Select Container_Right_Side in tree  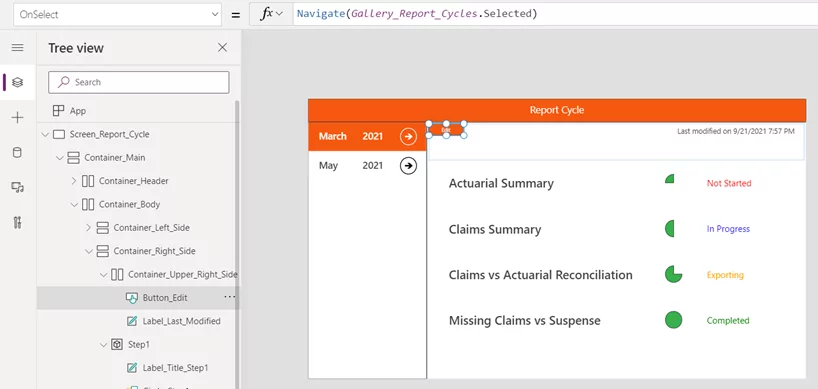click(154, 251)
